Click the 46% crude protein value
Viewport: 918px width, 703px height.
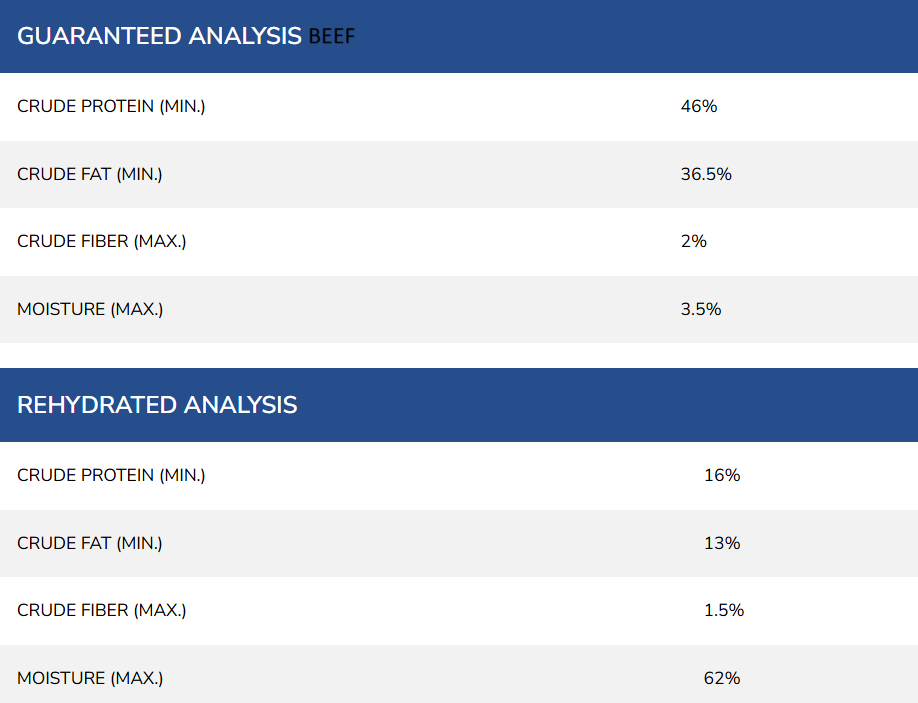click(x=699, y=106)
